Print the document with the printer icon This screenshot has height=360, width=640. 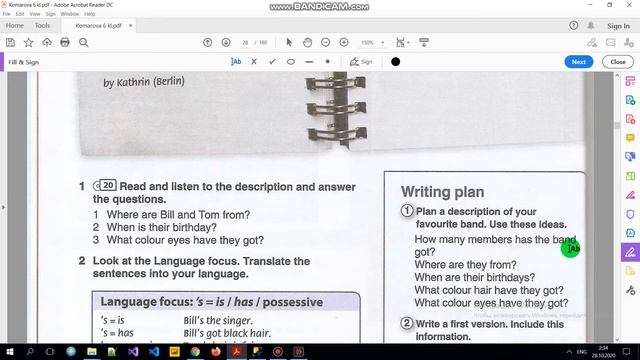[x=65, y=42]
